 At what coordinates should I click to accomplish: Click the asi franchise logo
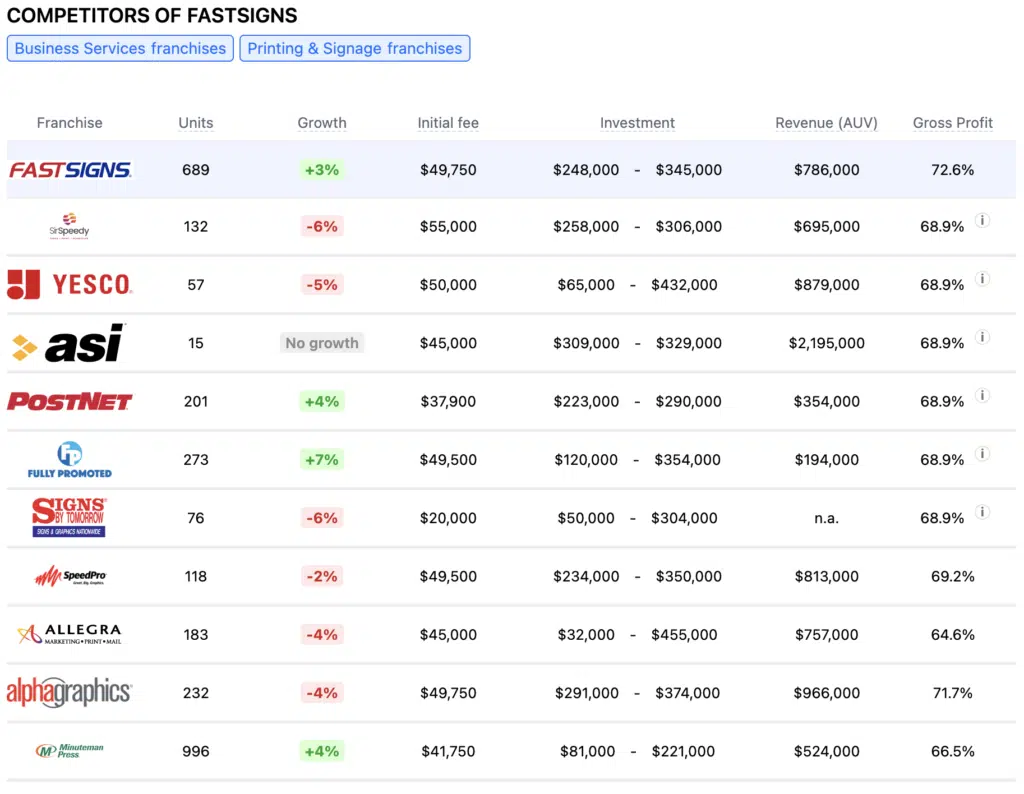(68, 343)
